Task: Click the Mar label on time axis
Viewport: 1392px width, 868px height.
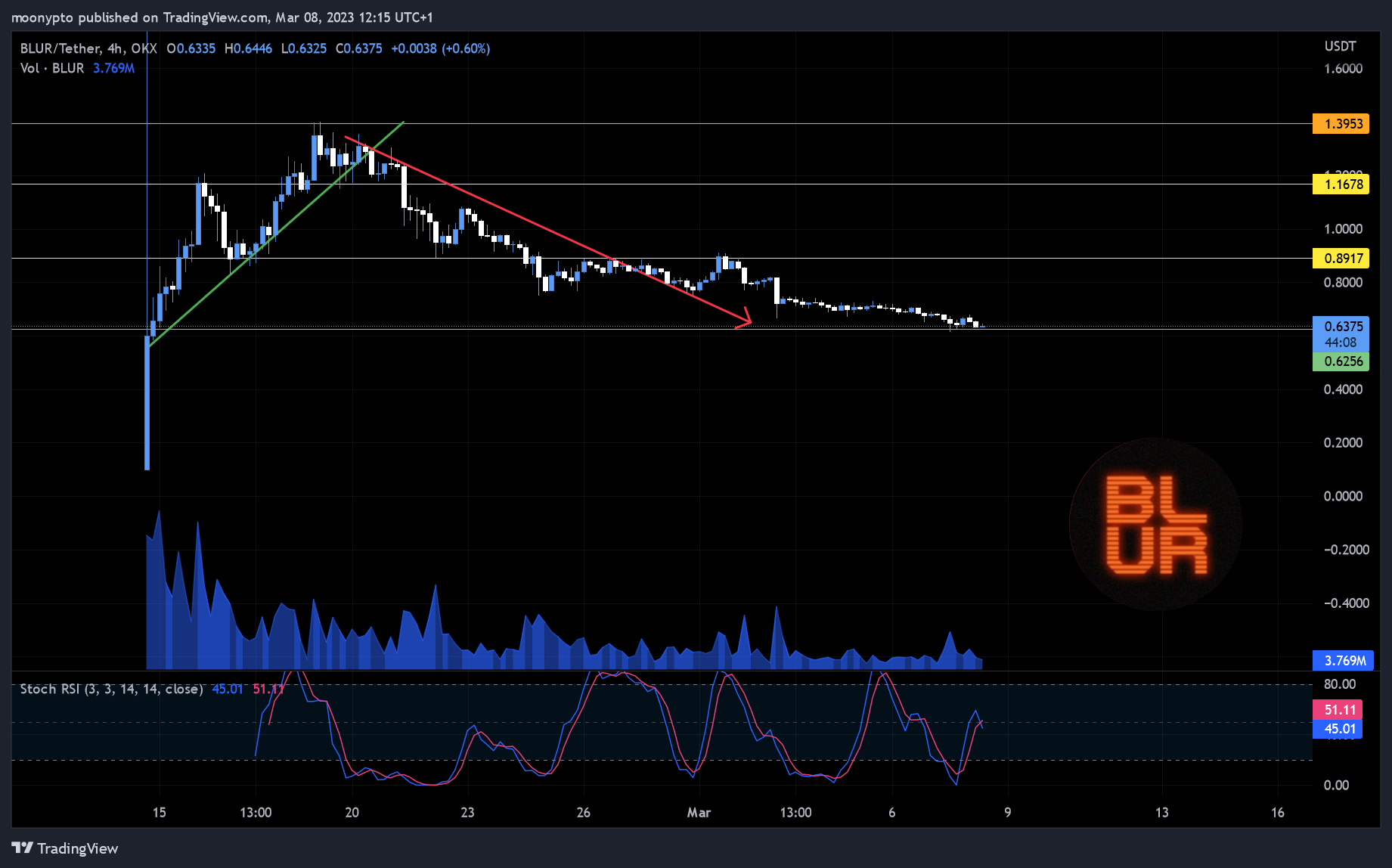Action: [x=699, y=813]
